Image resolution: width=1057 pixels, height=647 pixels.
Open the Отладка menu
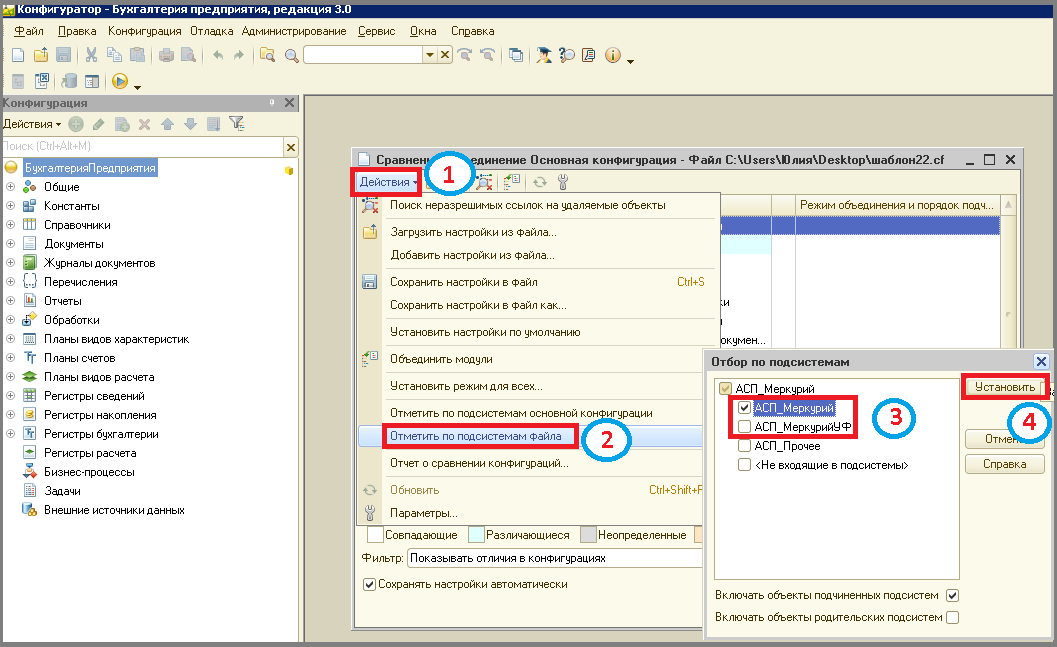[211, 31]
